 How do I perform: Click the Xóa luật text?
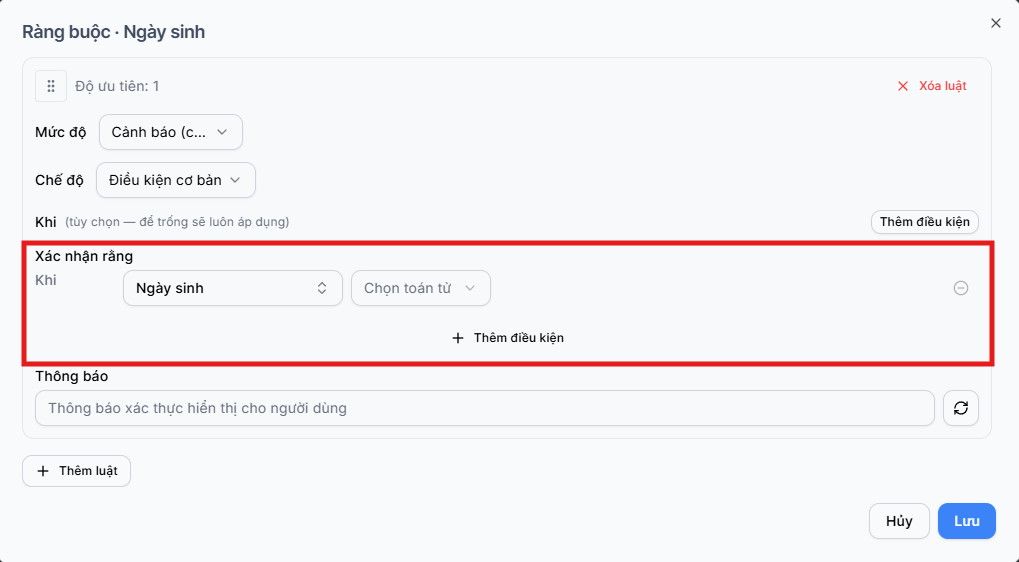[x=942, y=86]
